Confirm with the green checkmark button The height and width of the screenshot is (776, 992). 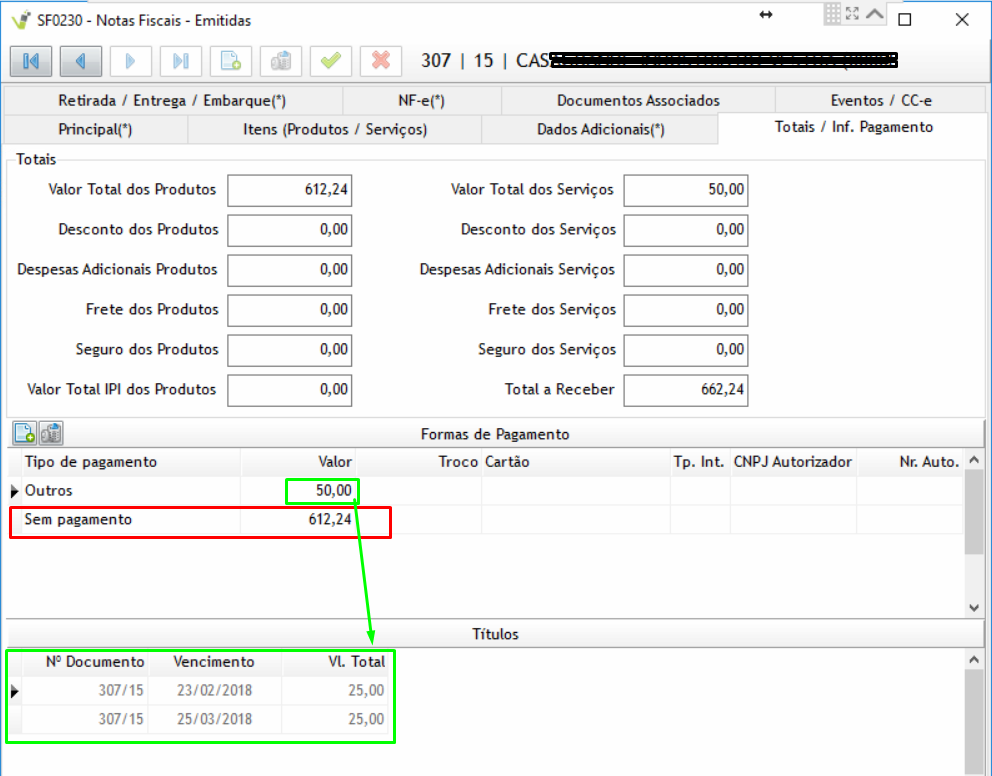coord(331,61)
